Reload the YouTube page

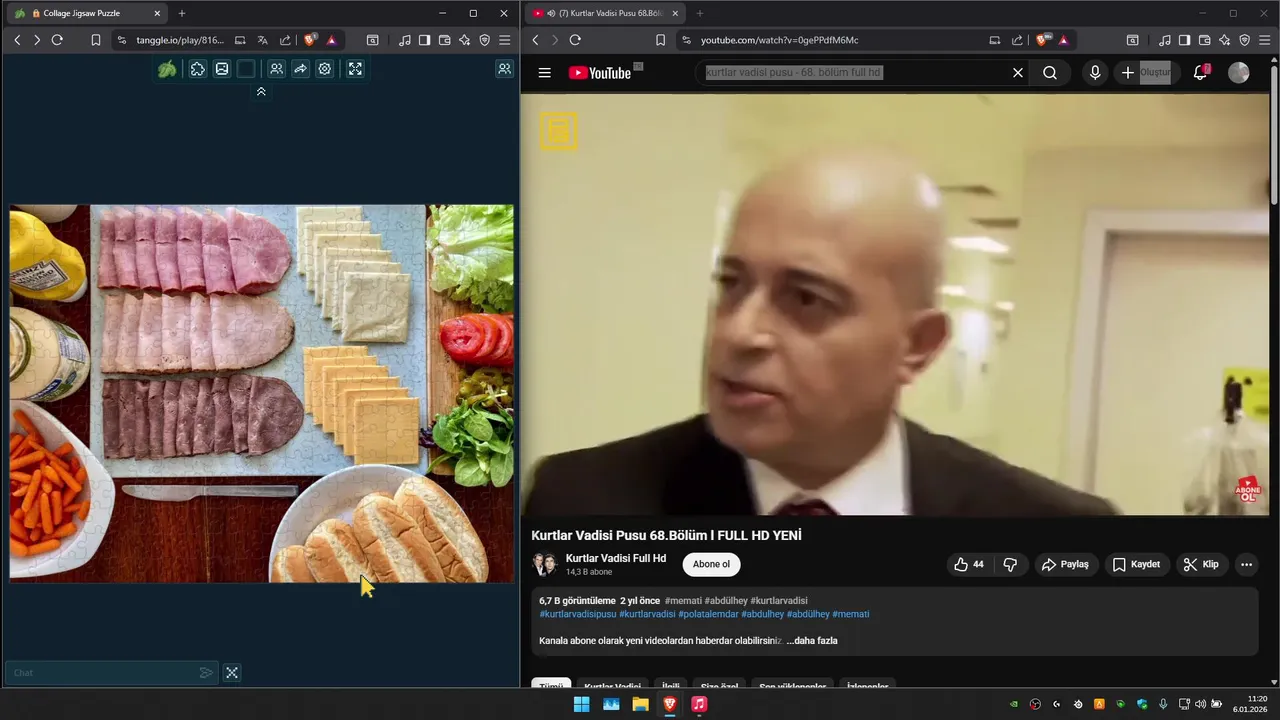point(575,40)
